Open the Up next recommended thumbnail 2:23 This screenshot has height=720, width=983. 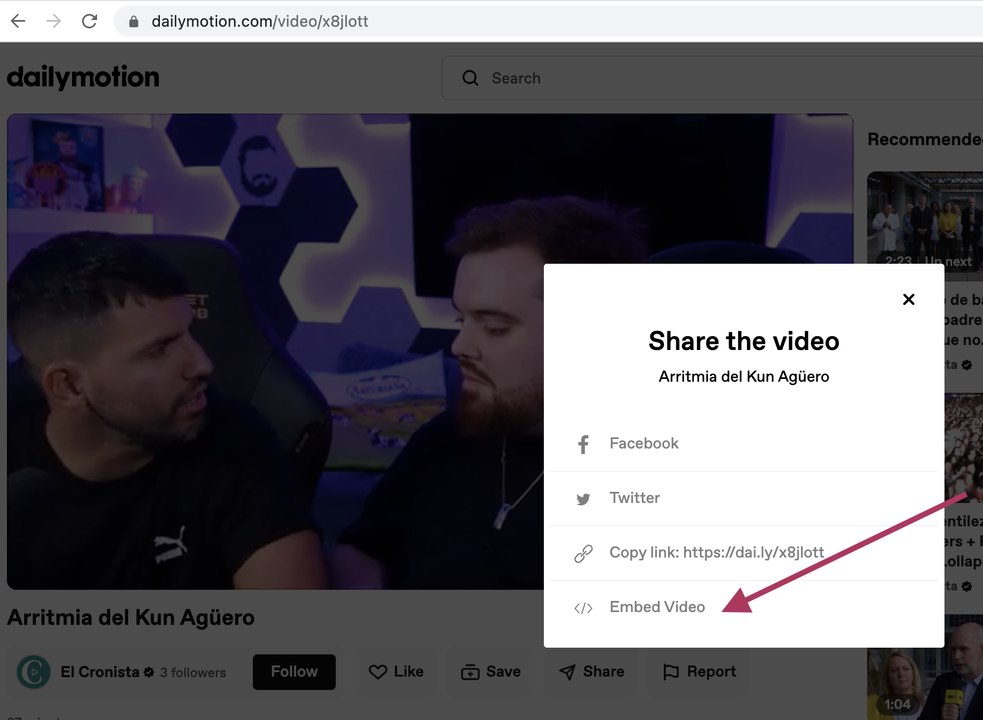pos(925,220)
